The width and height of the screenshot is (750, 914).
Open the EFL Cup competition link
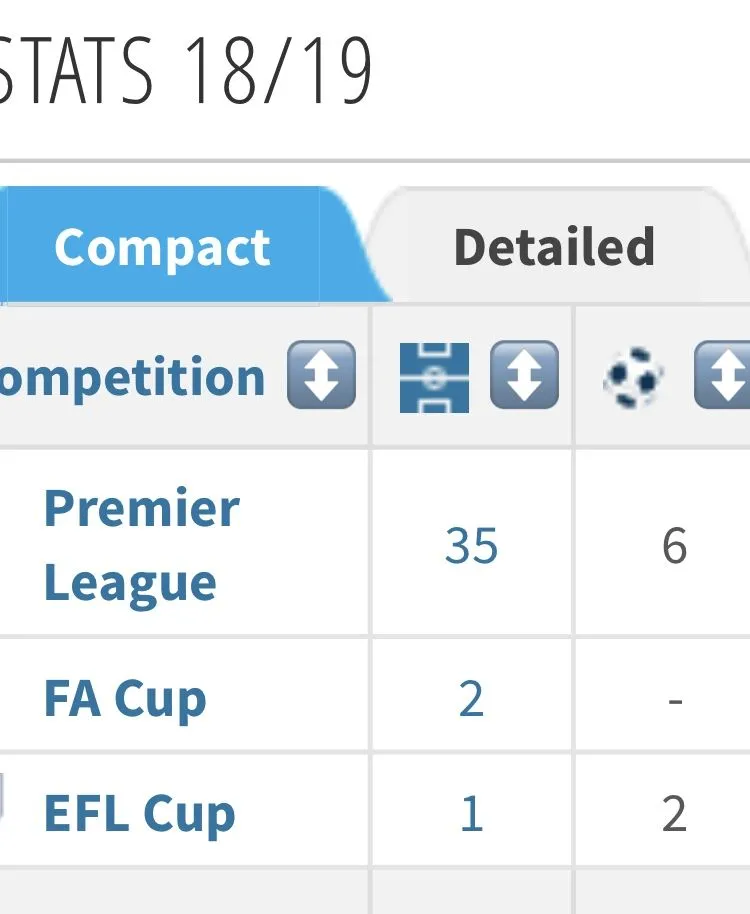139,813
